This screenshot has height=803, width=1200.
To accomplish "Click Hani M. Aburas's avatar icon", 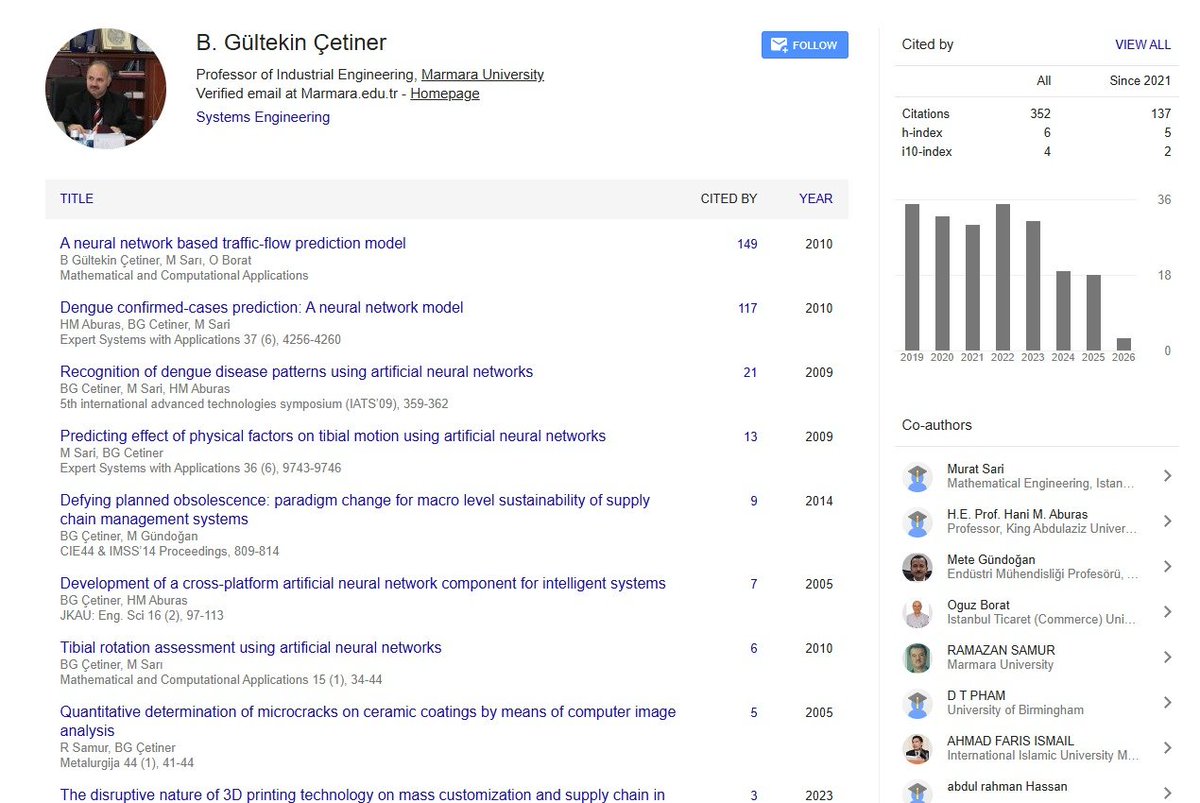I will (x=917, y=522).
